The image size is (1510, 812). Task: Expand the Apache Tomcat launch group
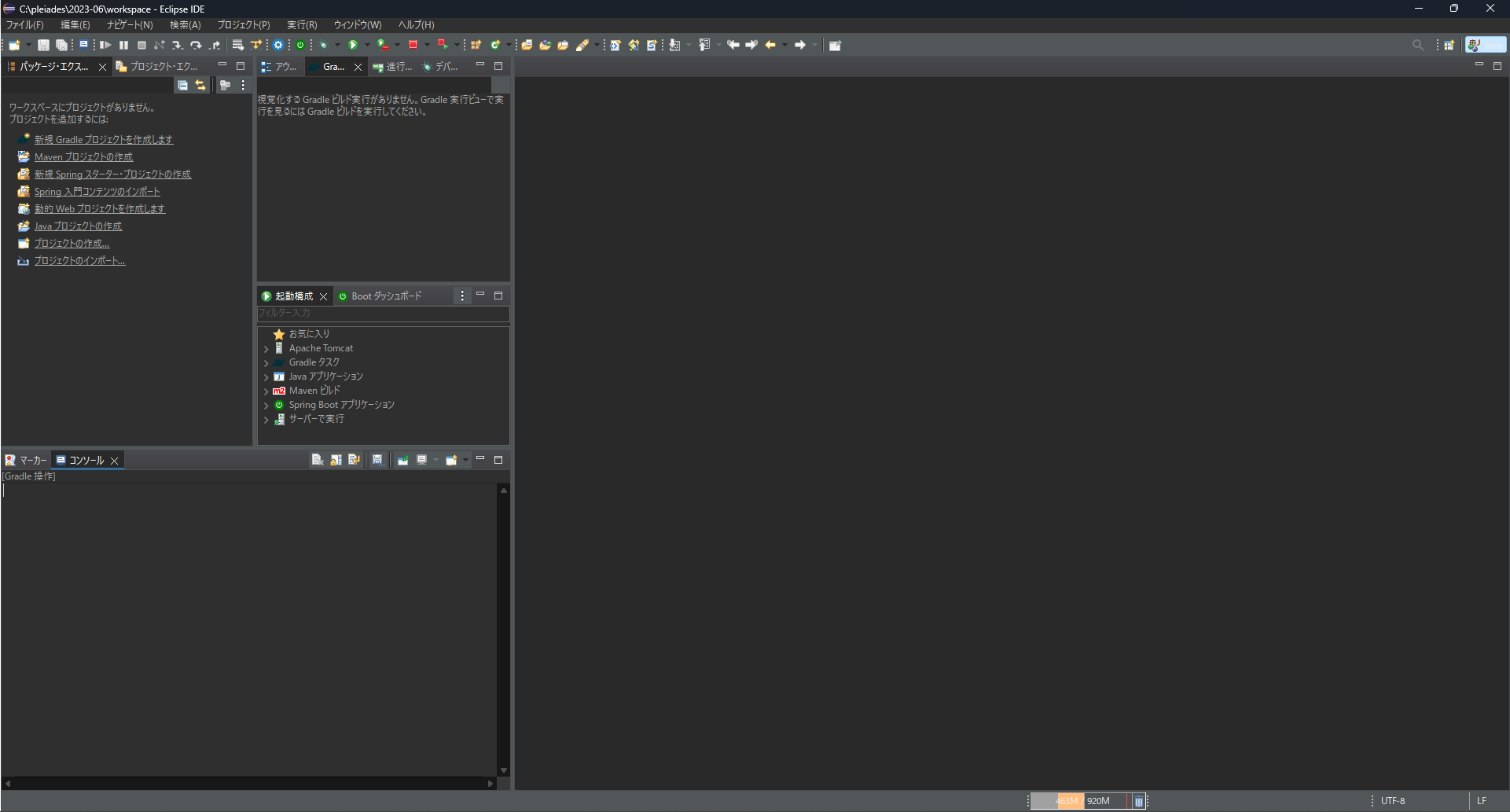click(266, 348)
